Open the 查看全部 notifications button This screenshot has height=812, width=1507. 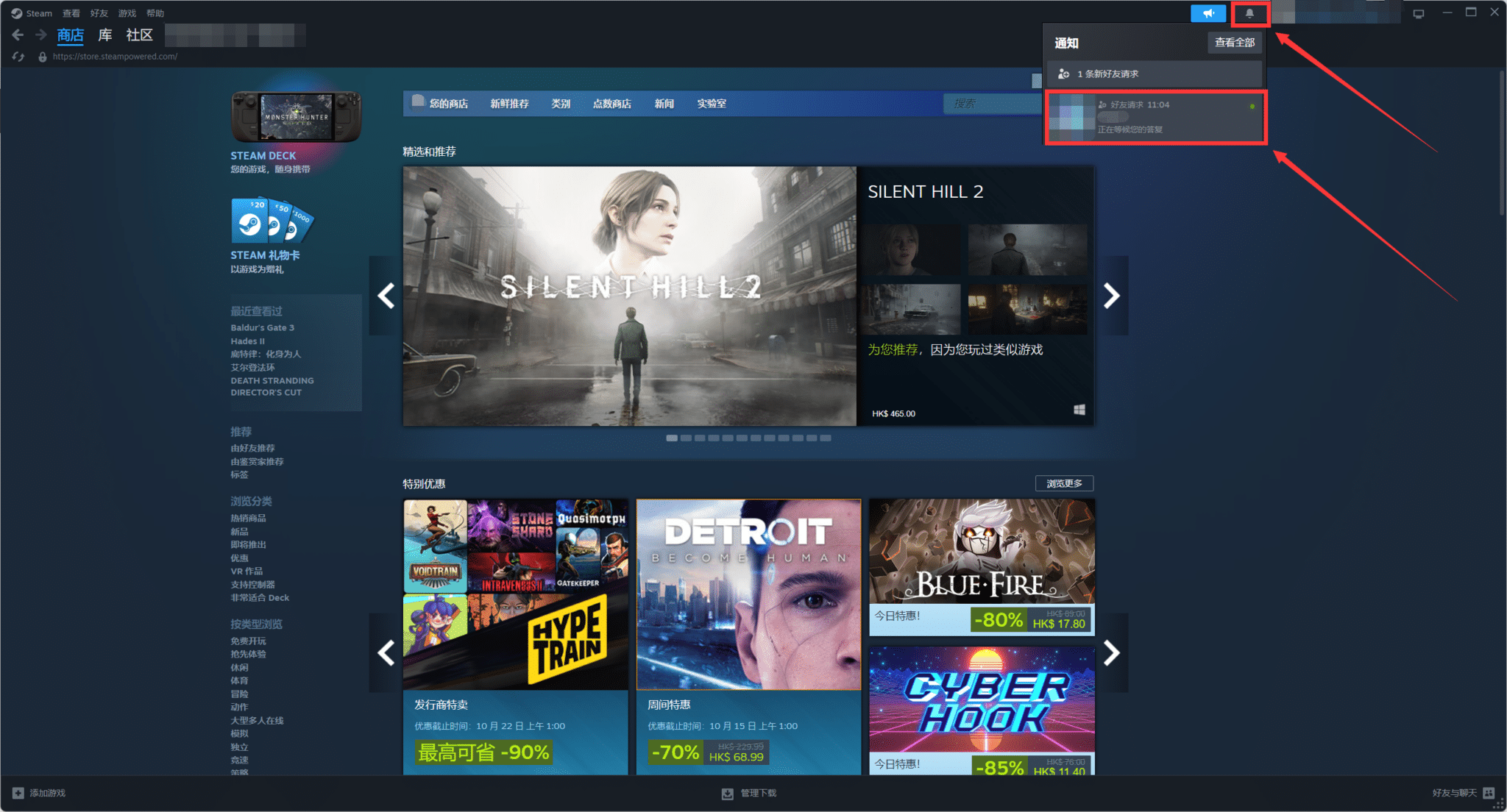[1234, 43]
